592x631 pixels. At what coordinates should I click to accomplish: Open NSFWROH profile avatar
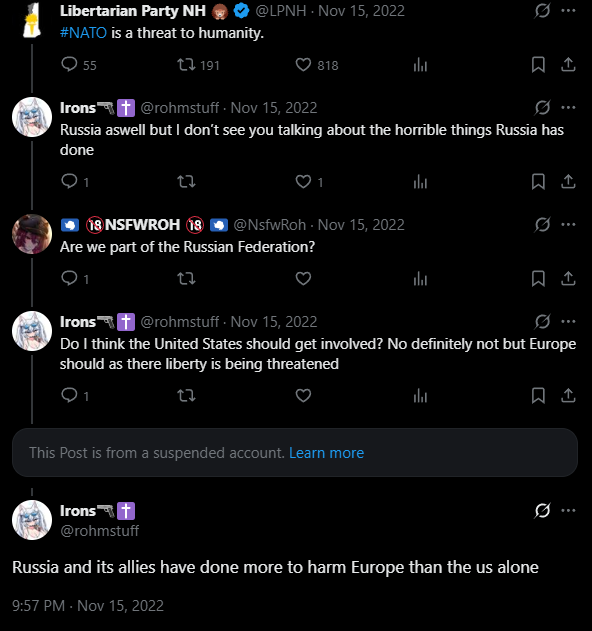point(32,234)
